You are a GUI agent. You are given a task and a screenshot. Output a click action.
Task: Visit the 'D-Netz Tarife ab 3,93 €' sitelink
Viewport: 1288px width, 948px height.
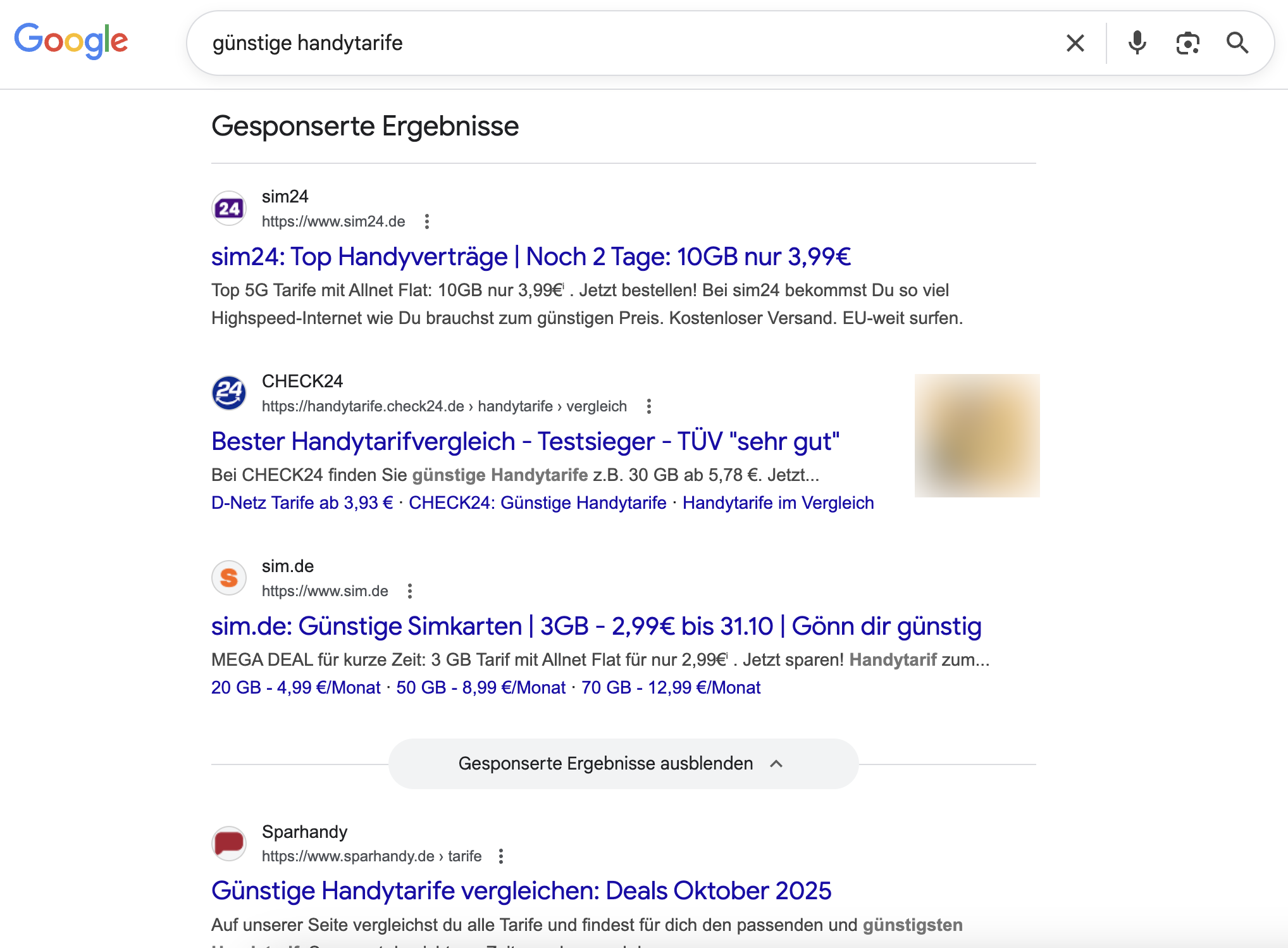302,502
